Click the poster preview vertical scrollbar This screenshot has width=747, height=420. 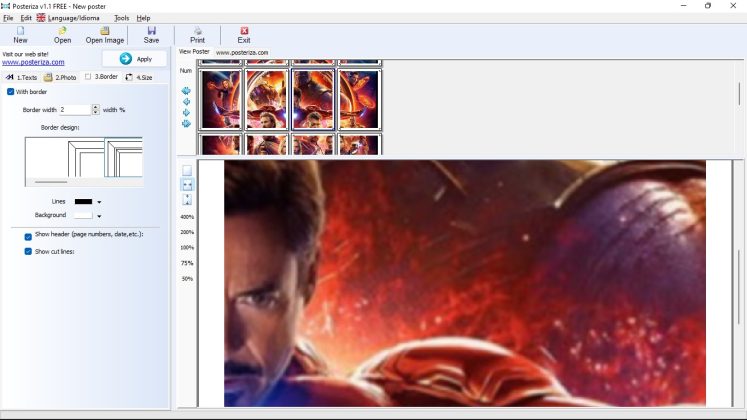pyautogui.click(x=739, y=287)
